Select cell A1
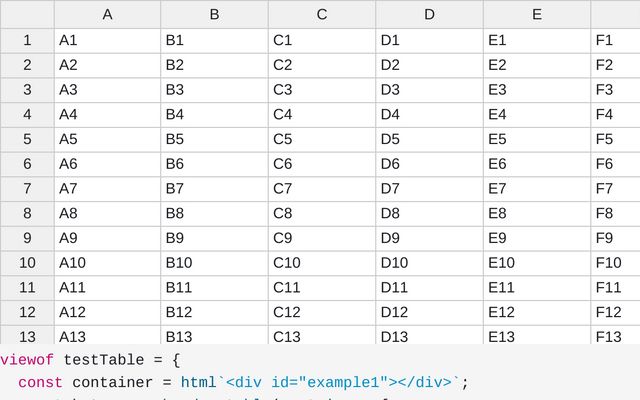Screen dimensions: 640x400 (107, 41)
